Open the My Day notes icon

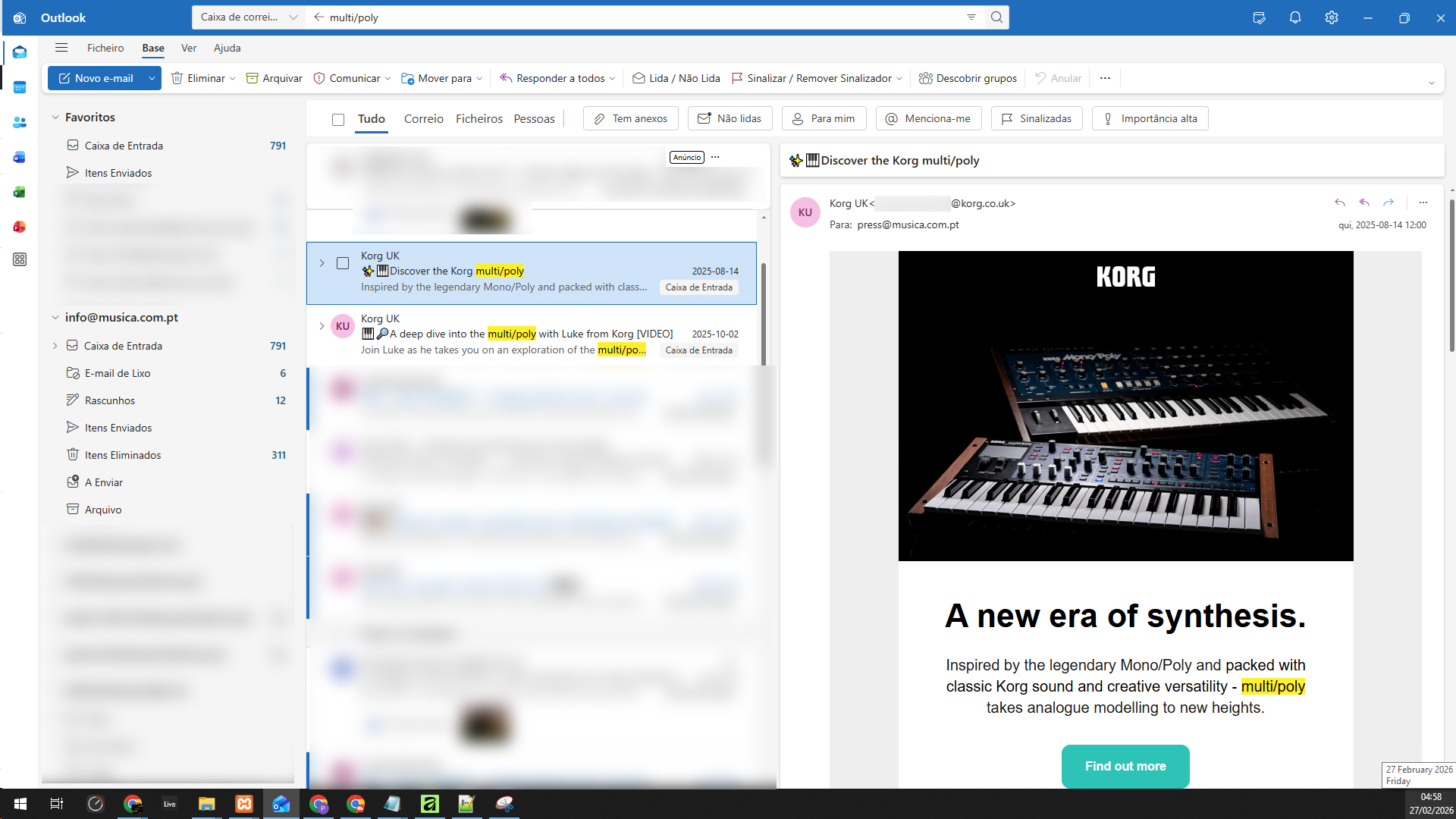click(1260, 17)
